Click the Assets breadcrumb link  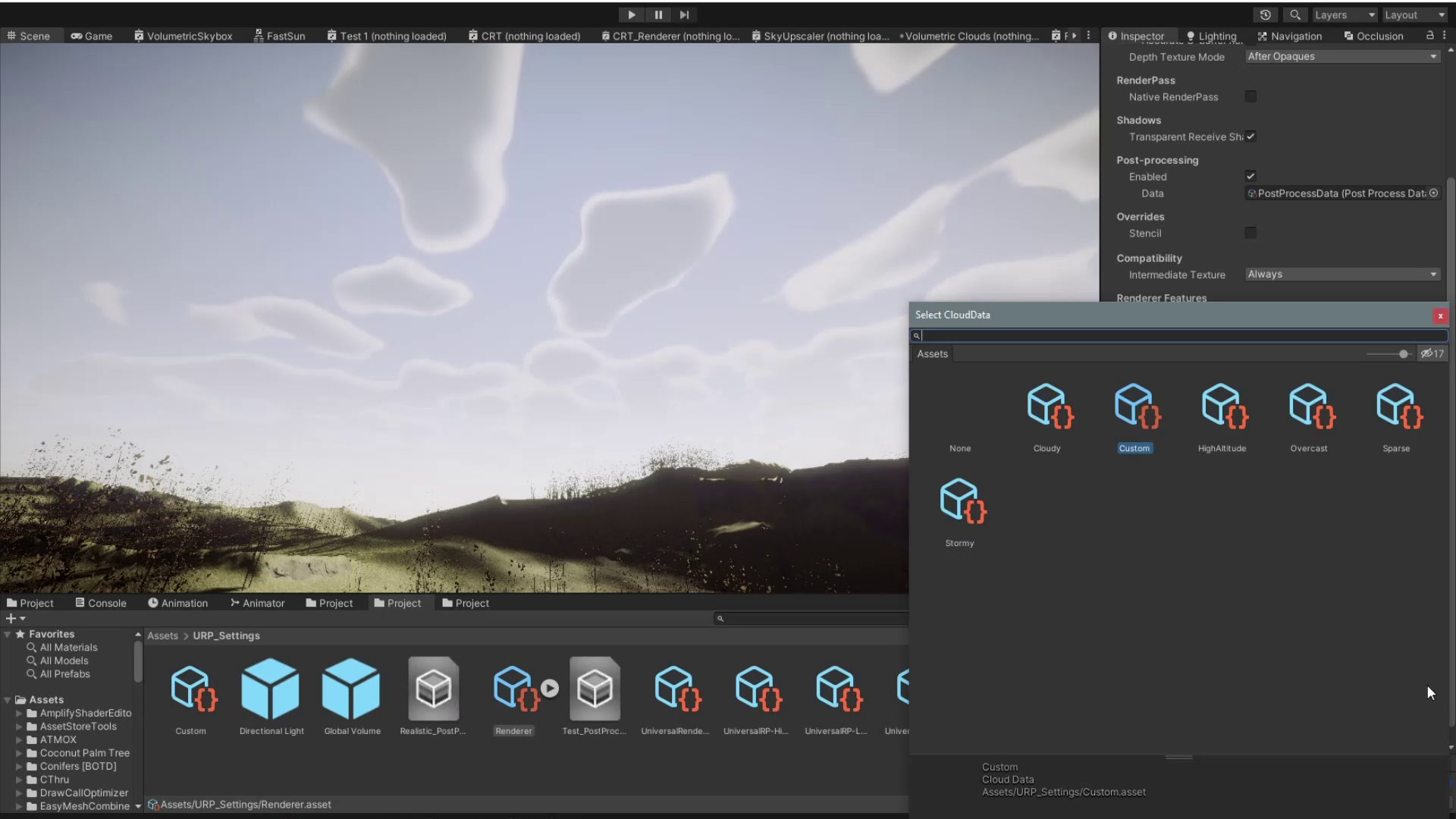click(162, 635)
